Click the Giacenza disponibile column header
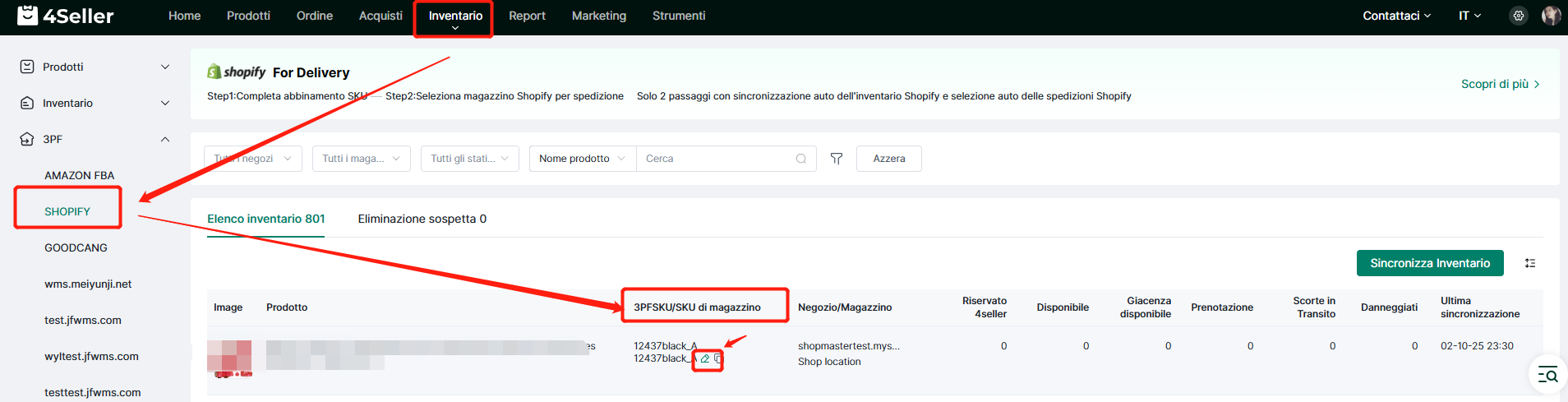1568x402 pixels. point(1146,307)
